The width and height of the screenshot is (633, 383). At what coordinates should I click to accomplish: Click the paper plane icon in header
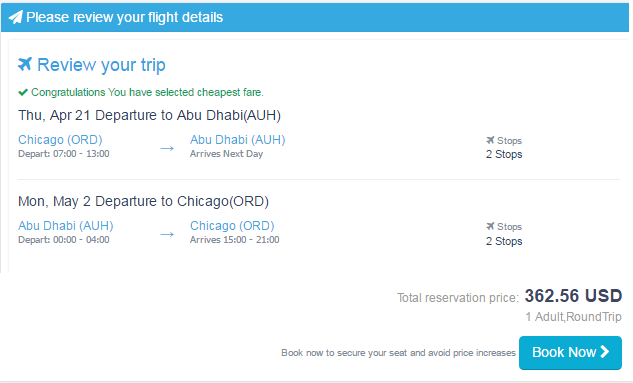click(15, 17)
